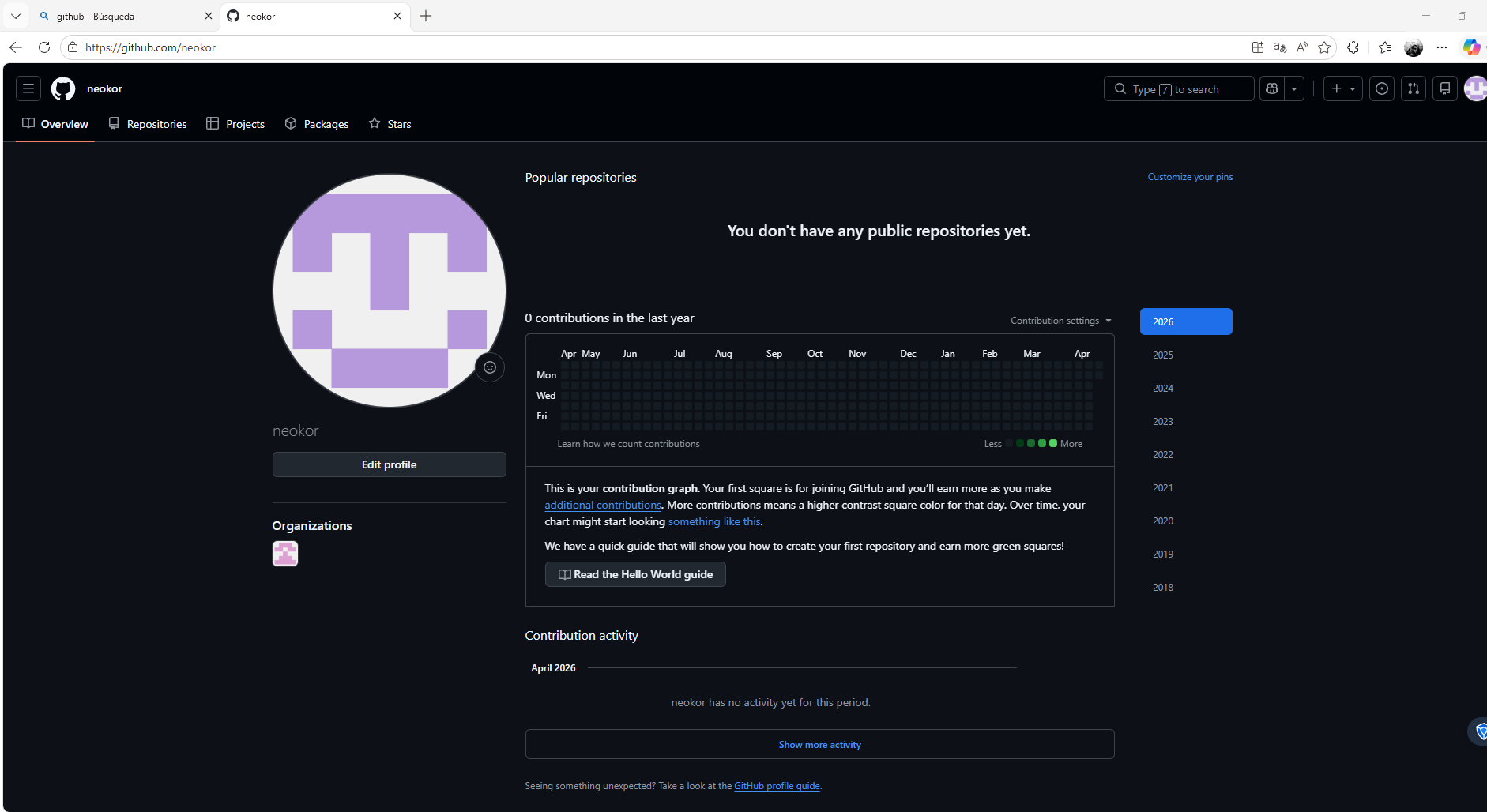
Task: Open the browser favorites list icon
Action: click(1385, 47)
